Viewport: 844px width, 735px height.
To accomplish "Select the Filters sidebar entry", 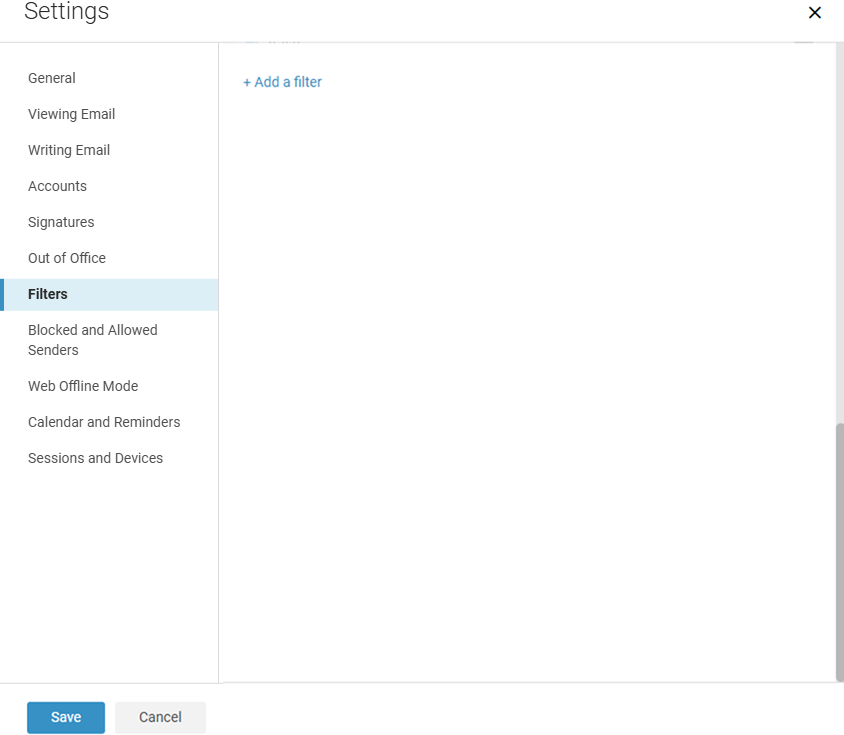I will click(x=109, y=295).
